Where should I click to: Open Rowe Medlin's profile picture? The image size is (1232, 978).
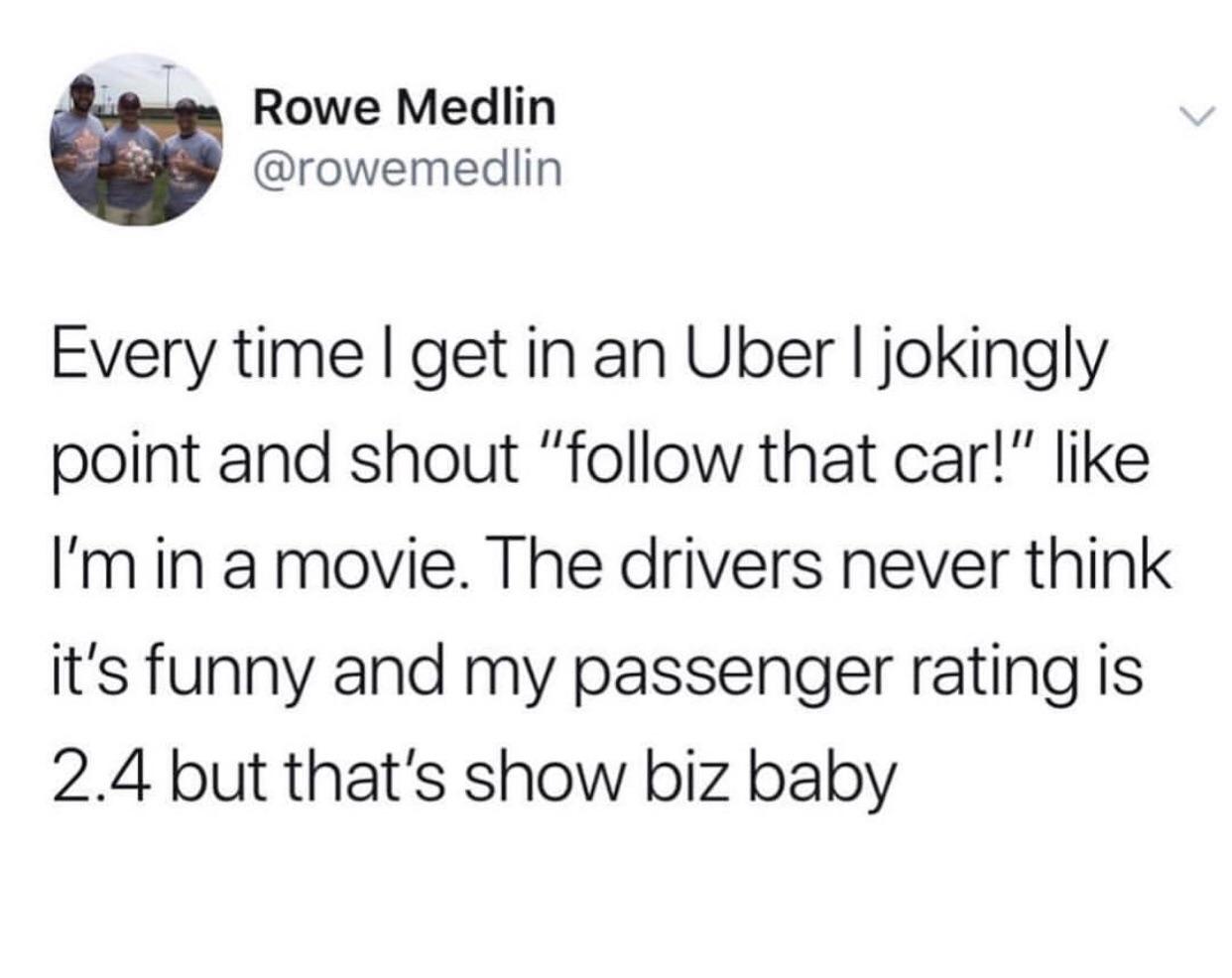[137, 140]
